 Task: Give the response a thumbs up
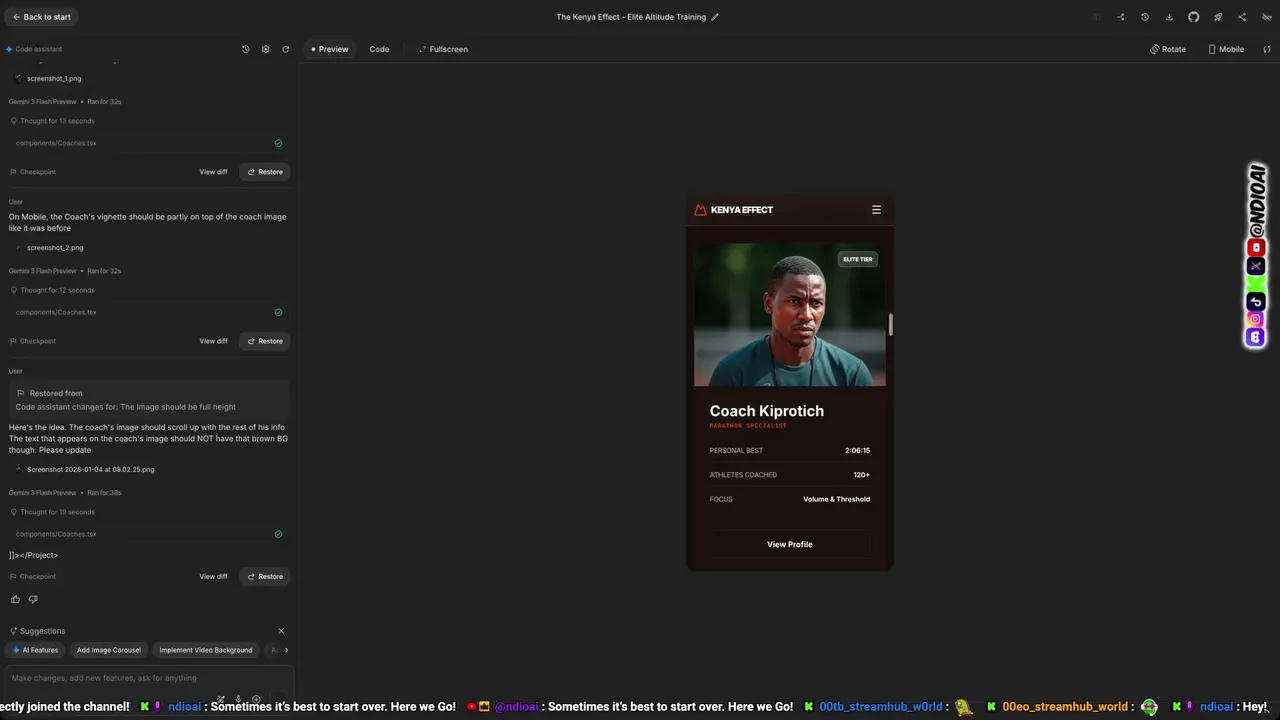click(x=15, y=599)
